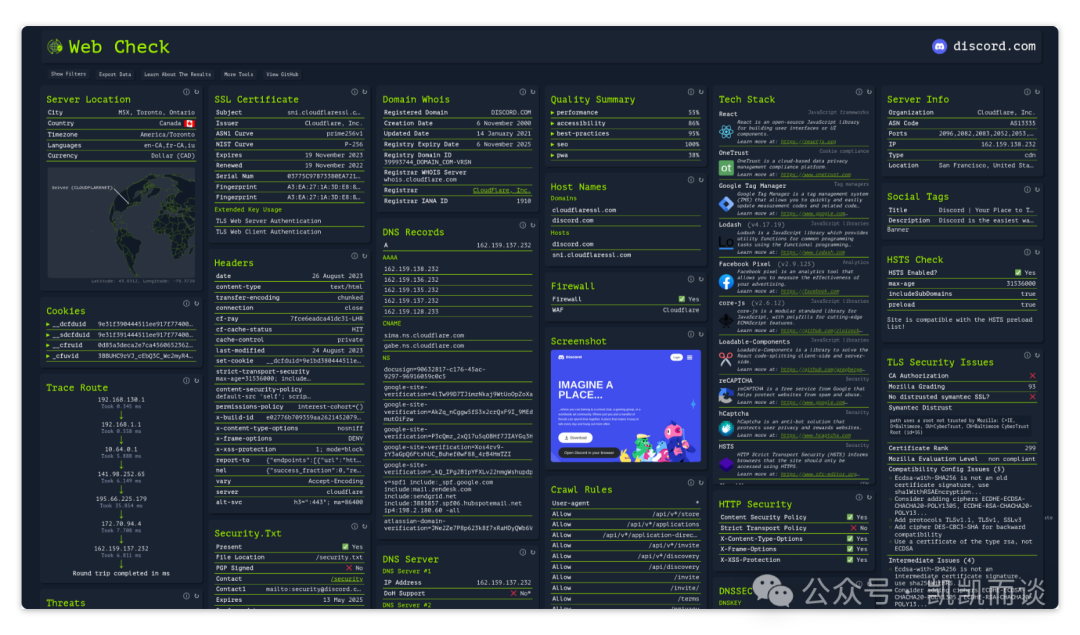1080x635 pixels.
Task: Refresh the DNS Records card
Action: pyautogui.click(x=532, y=225)
